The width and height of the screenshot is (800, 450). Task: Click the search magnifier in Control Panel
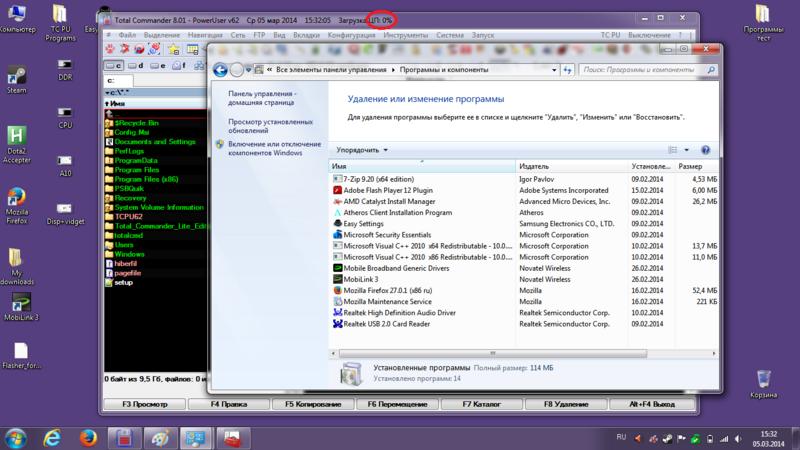(711, 70)
